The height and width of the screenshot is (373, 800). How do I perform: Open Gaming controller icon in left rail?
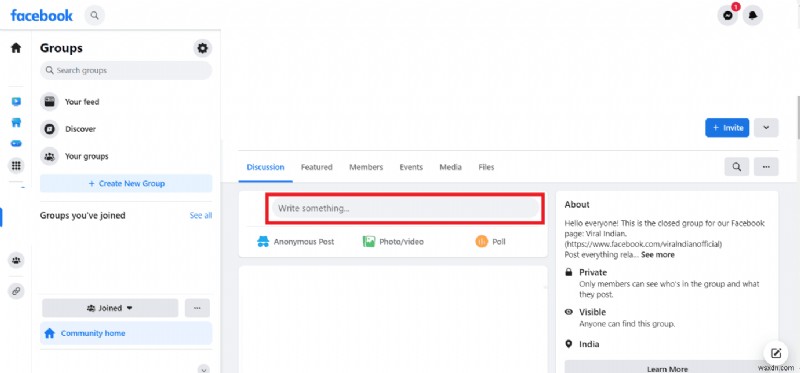[x=16, y=144]
